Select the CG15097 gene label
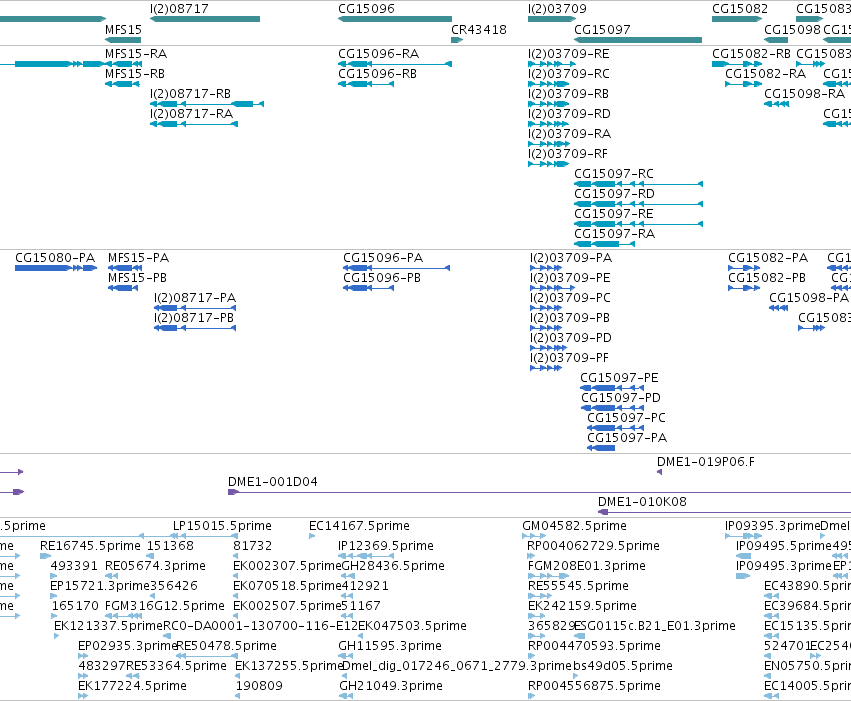This screenshot has height=701, width=851. click(602, 30)
